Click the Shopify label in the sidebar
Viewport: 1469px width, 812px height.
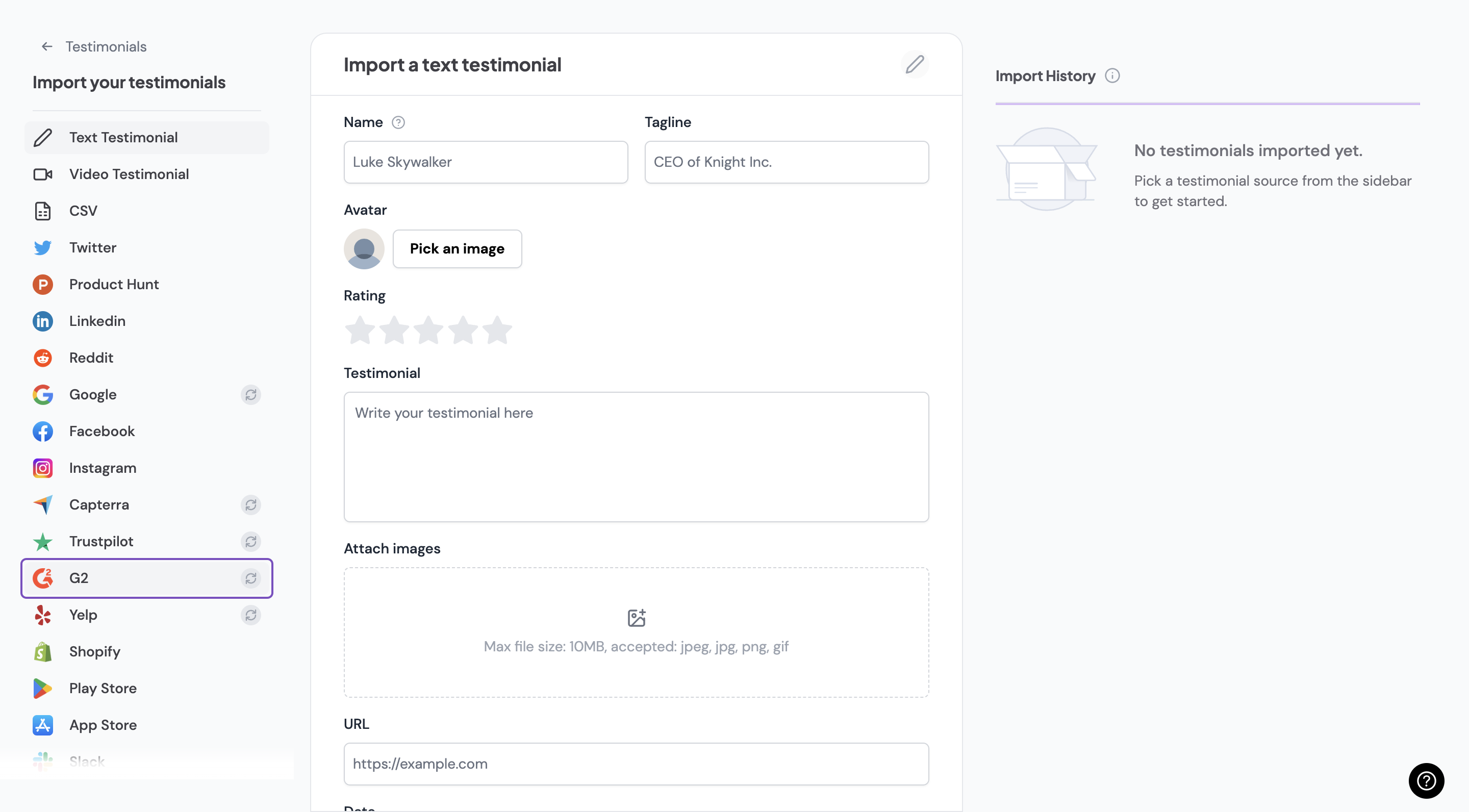coord(95,652)
